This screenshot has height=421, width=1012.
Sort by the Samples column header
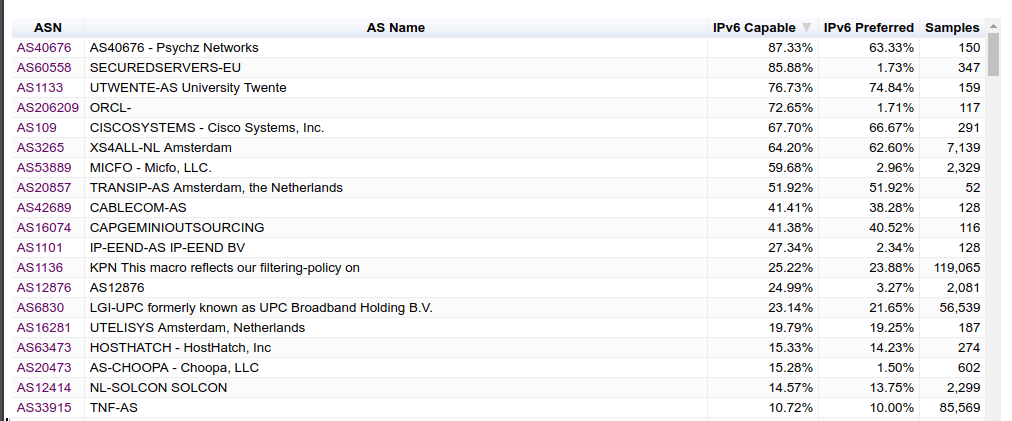(x=952, y=28)
